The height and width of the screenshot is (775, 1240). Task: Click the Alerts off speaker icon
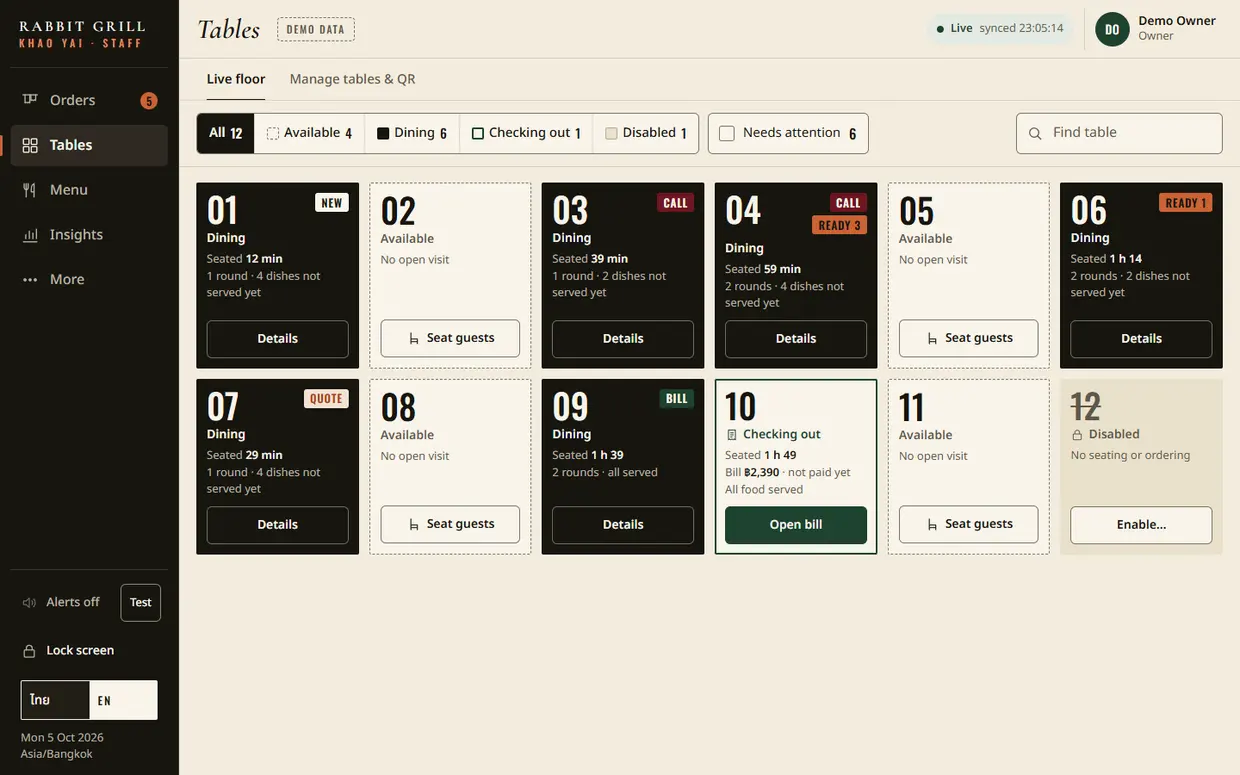click(30, 602)
